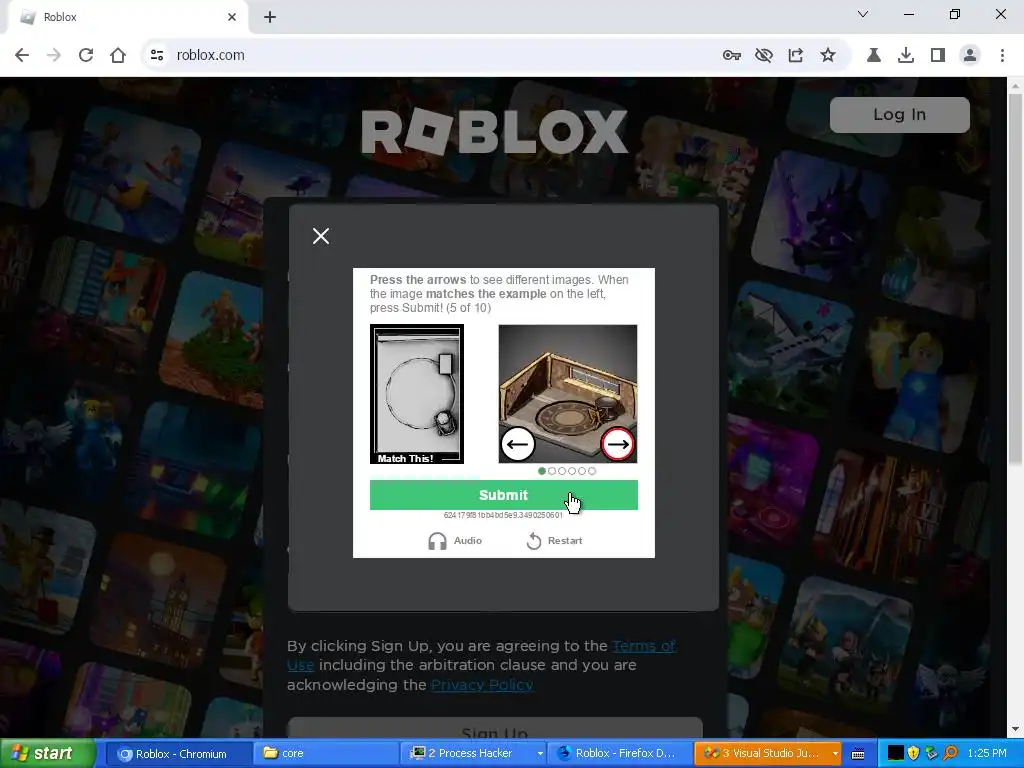Viewport: 1024px width, 768px height.
Task: Open browser downloads
Action: [906, 55]
